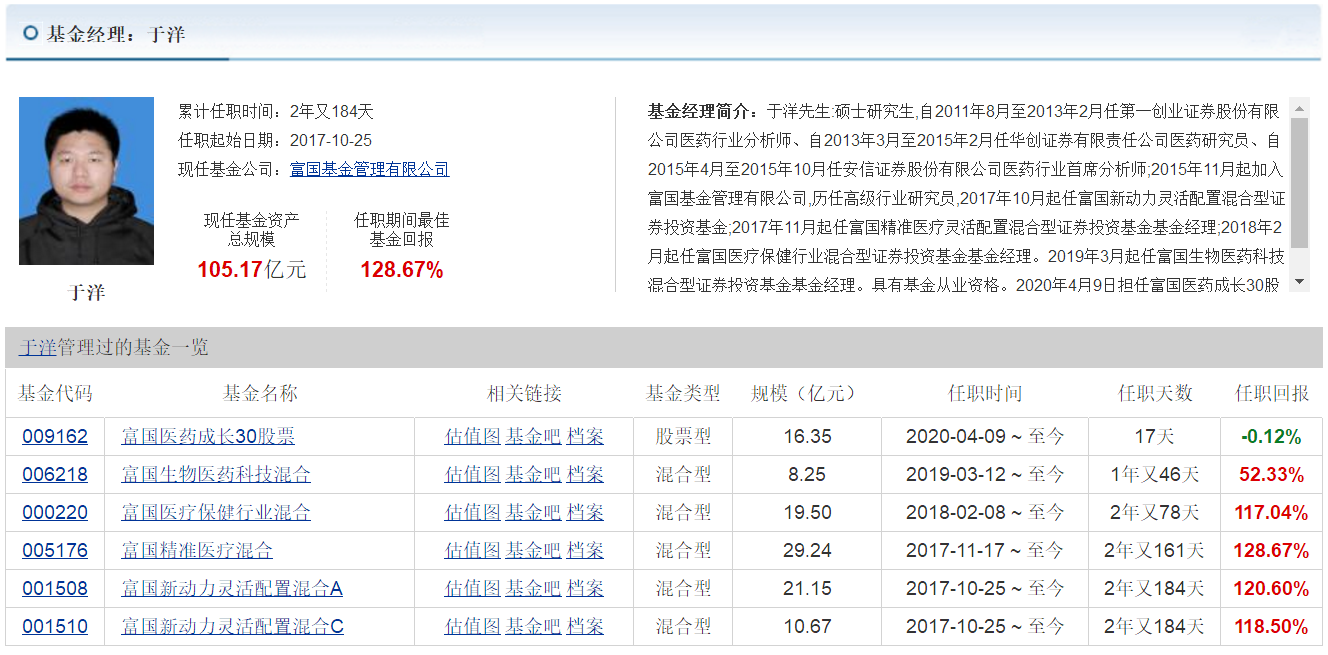Open fund code 001508
Viewport: 1328px width, 655px height.
point(55,589)
